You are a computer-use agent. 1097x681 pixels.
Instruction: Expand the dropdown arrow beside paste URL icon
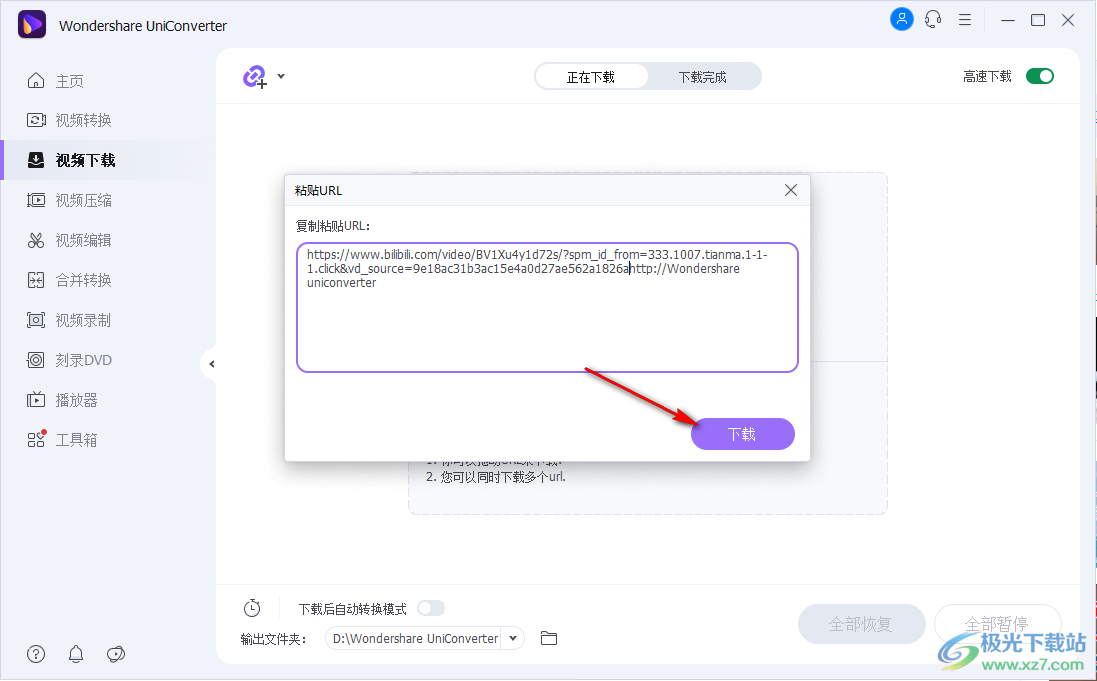click(x=281, y=76)
